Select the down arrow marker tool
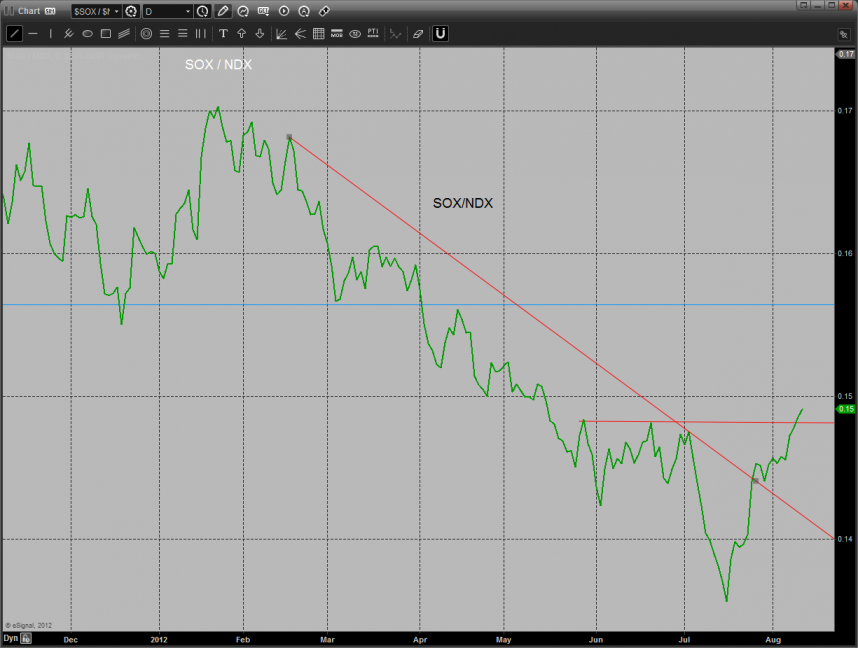 pos(260,34)
